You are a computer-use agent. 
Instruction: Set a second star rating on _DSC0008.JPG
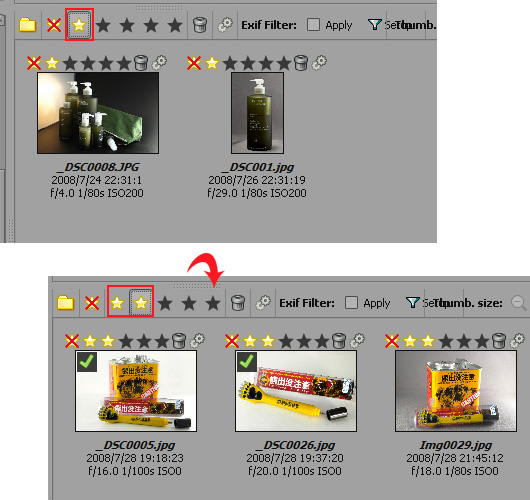[x=70, y=63]
